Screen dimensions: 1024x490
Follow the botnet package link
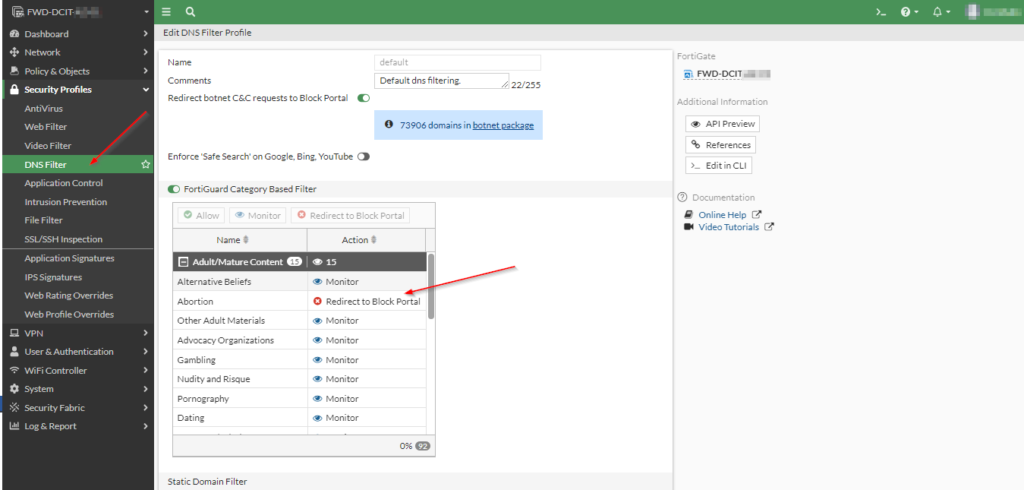pos(503,125)
